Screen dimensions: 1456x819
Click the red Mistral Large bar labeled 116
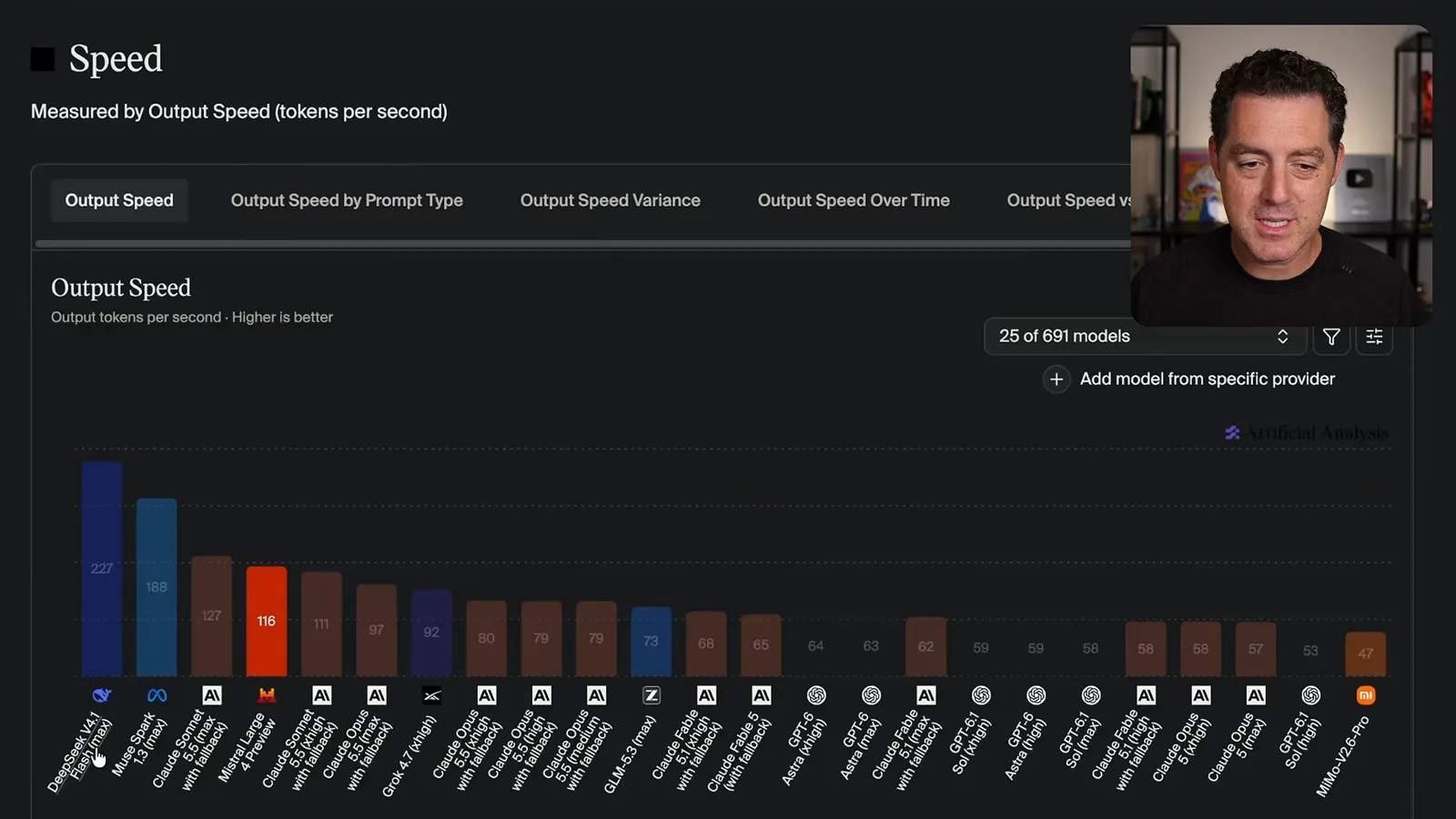[267, 622]
